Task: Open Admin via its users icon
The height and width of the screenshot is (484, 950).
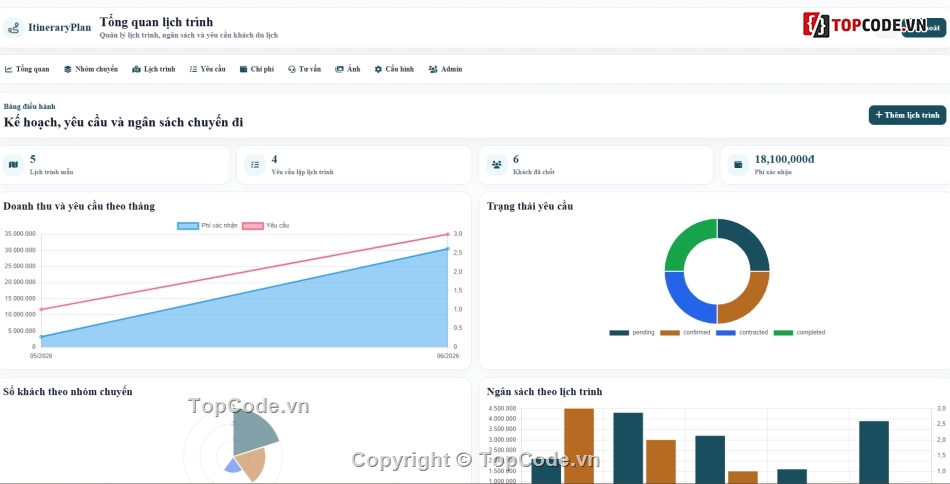Action: tap(433, 69)
